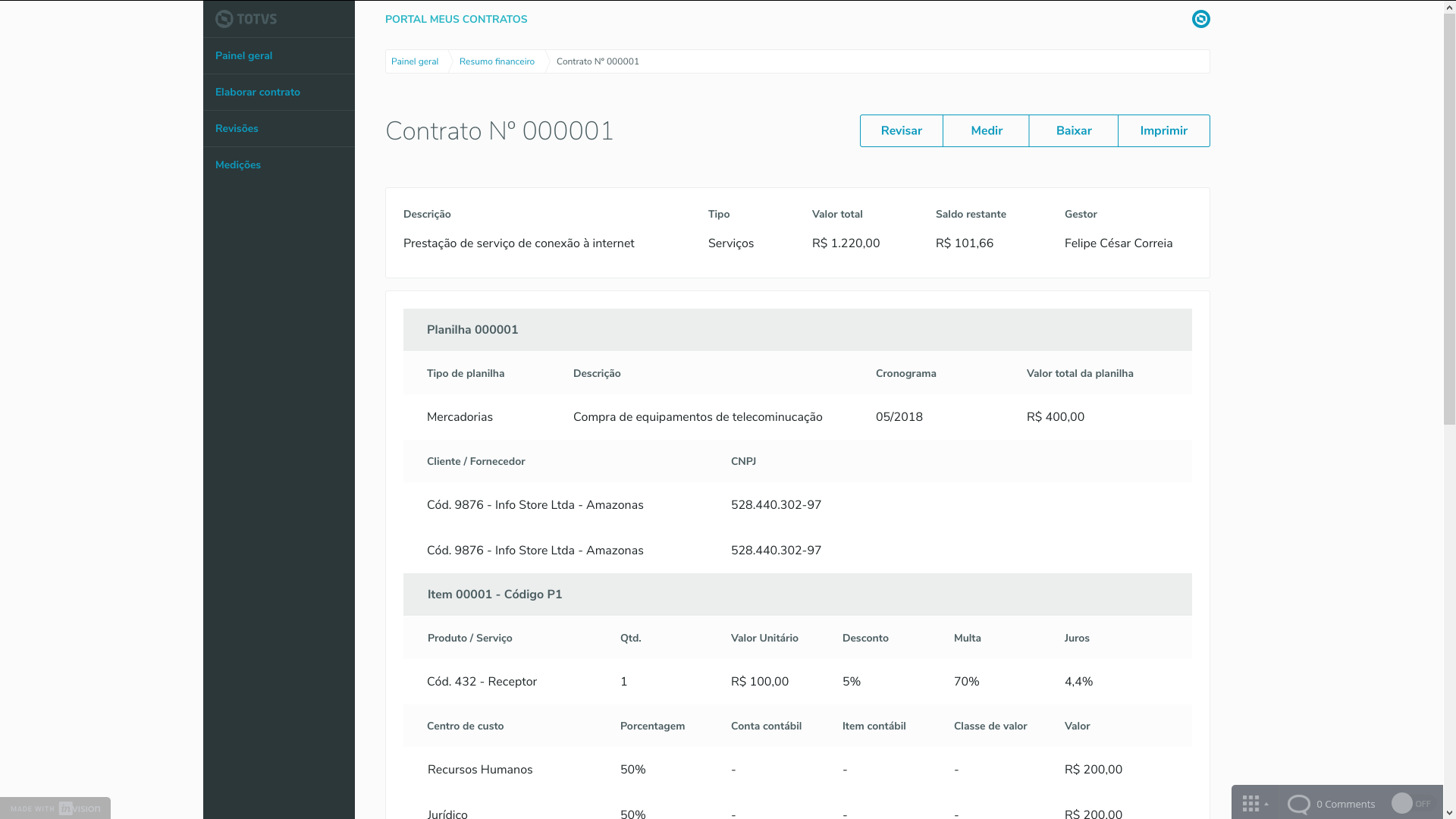Open the InVision screens grid icon
Viewport: 1456px width, 819px height.
click(x=1250, y=804)
